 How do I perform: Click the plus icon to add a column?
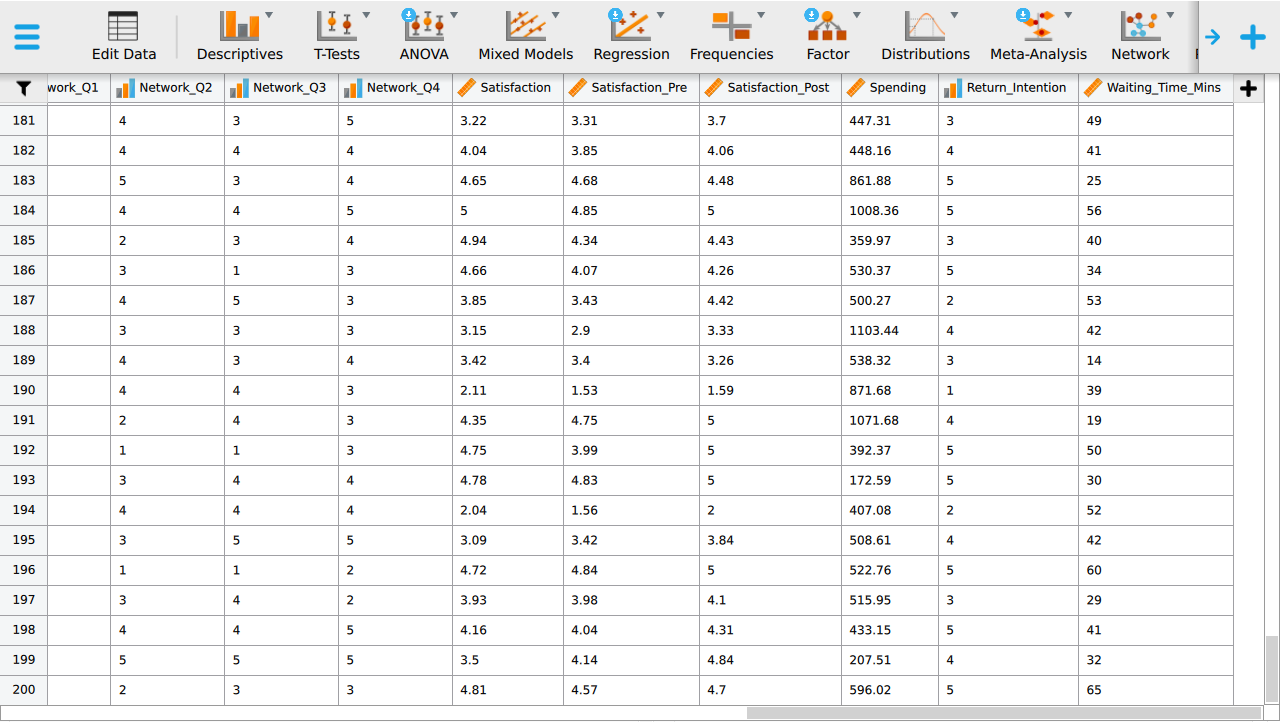tap(1248, 88)
